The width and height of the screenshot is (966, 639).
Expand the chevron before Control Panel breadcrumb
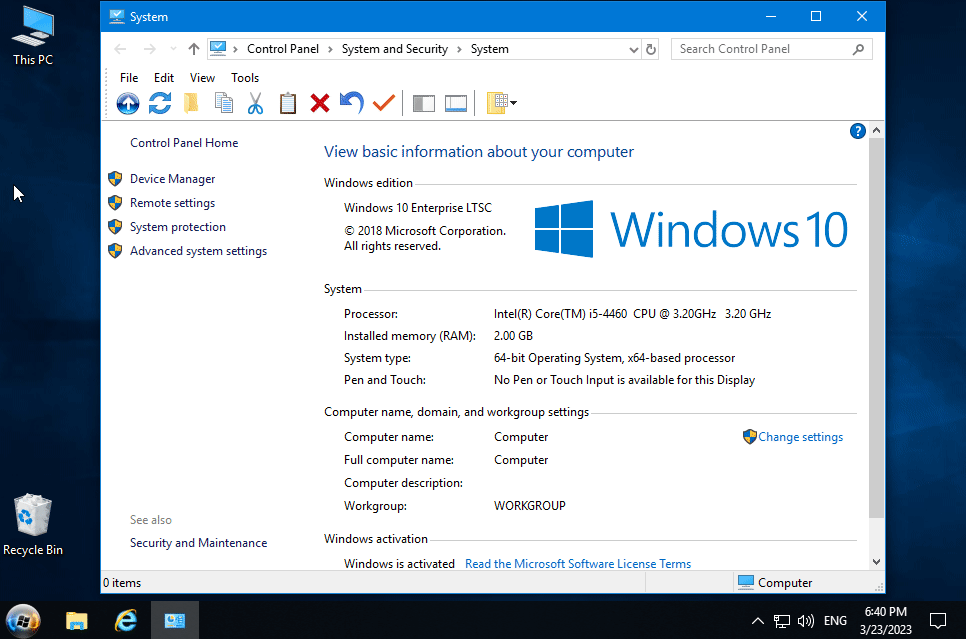click(x=235, y=49)
